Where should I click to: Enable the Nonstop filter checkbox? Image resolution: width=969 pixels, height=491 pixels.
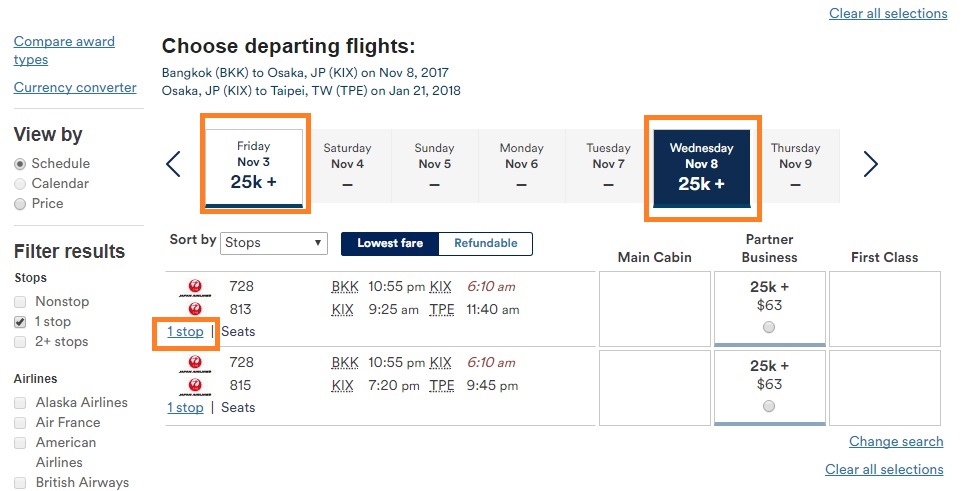20,302
